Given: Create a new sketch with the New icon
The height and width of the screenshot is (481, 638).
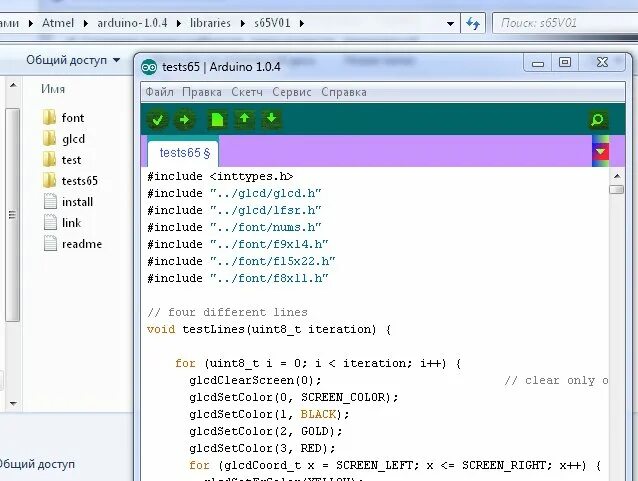Looking at the screenshot, I should pyautogui.click(x=217, y=120).
